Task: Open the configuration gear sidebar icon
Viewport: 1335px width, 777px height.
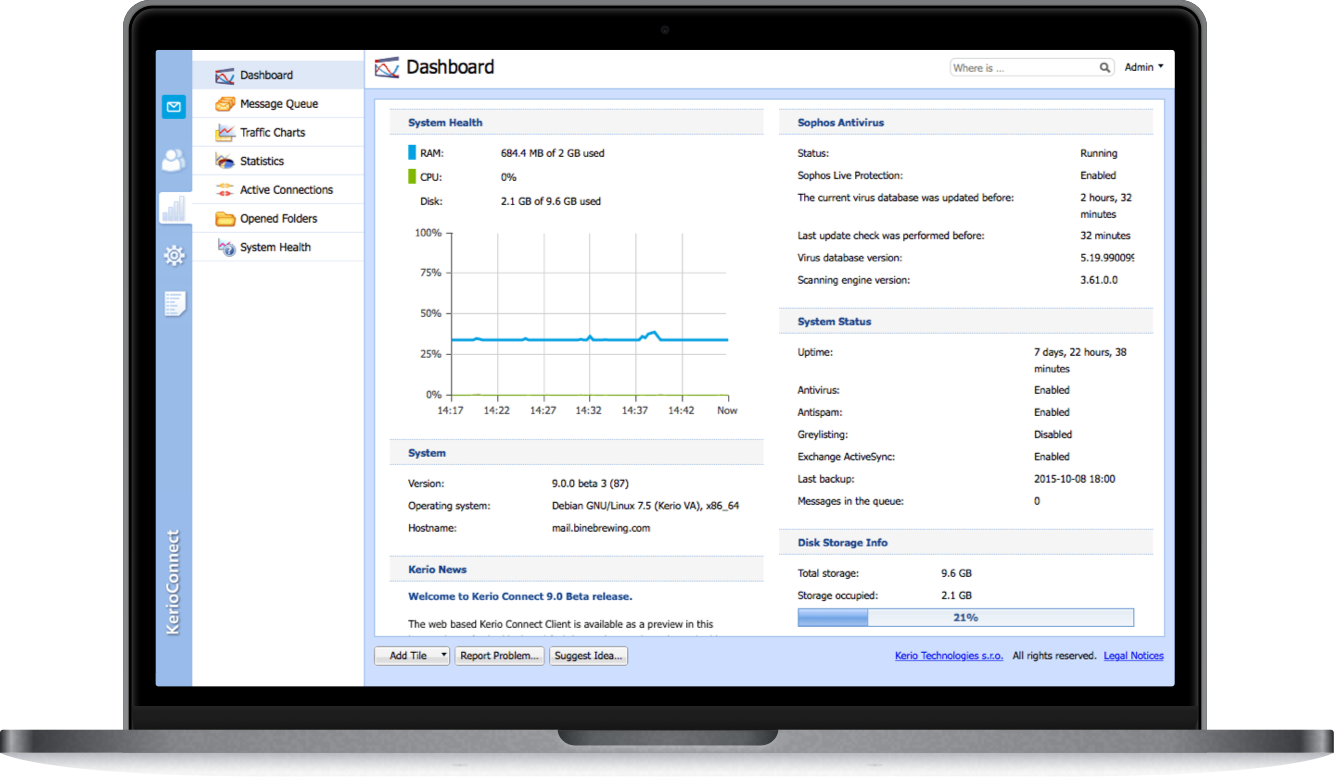Action: 174,256
